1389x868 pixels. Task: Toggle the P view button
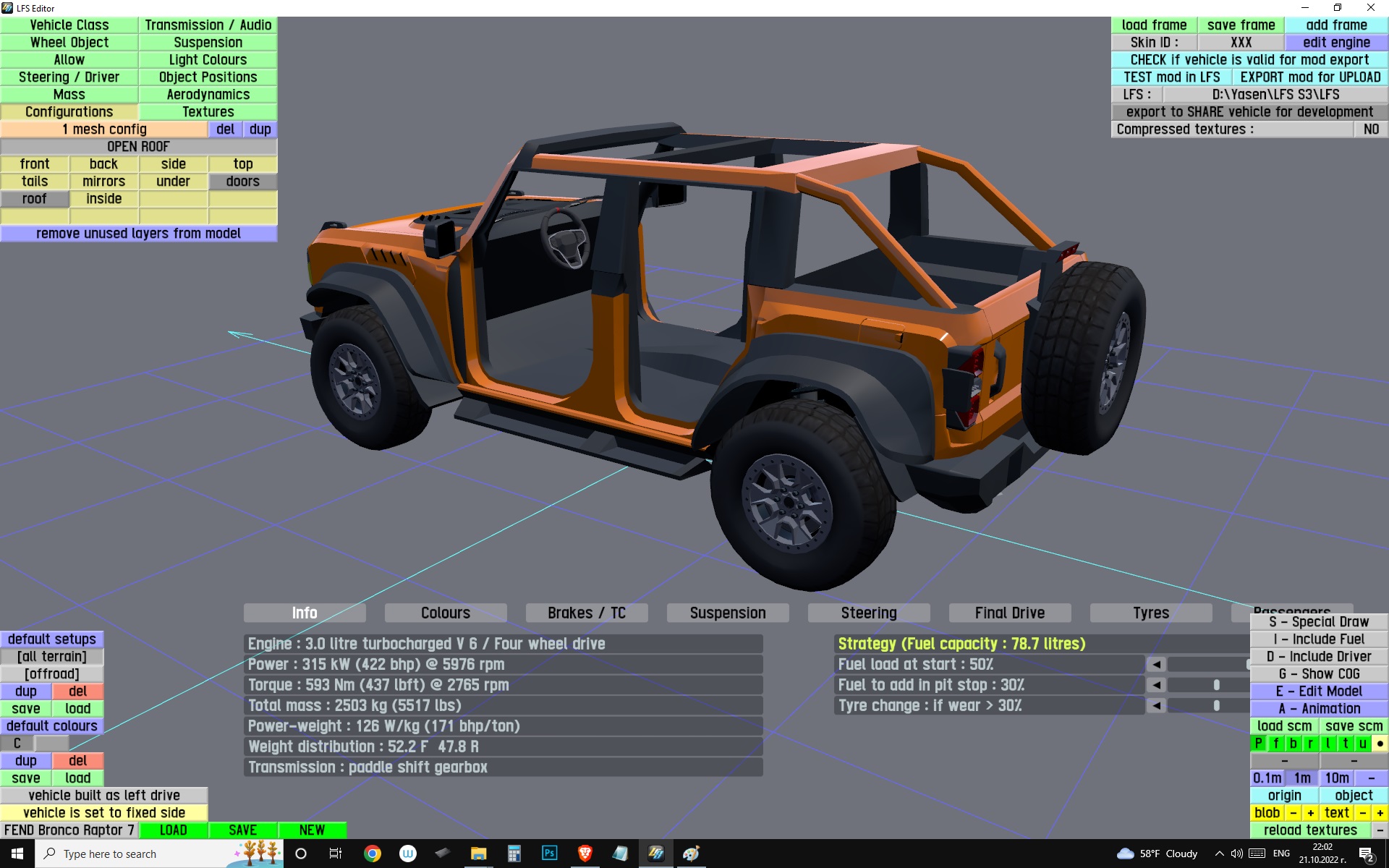tap(1258, 744)
